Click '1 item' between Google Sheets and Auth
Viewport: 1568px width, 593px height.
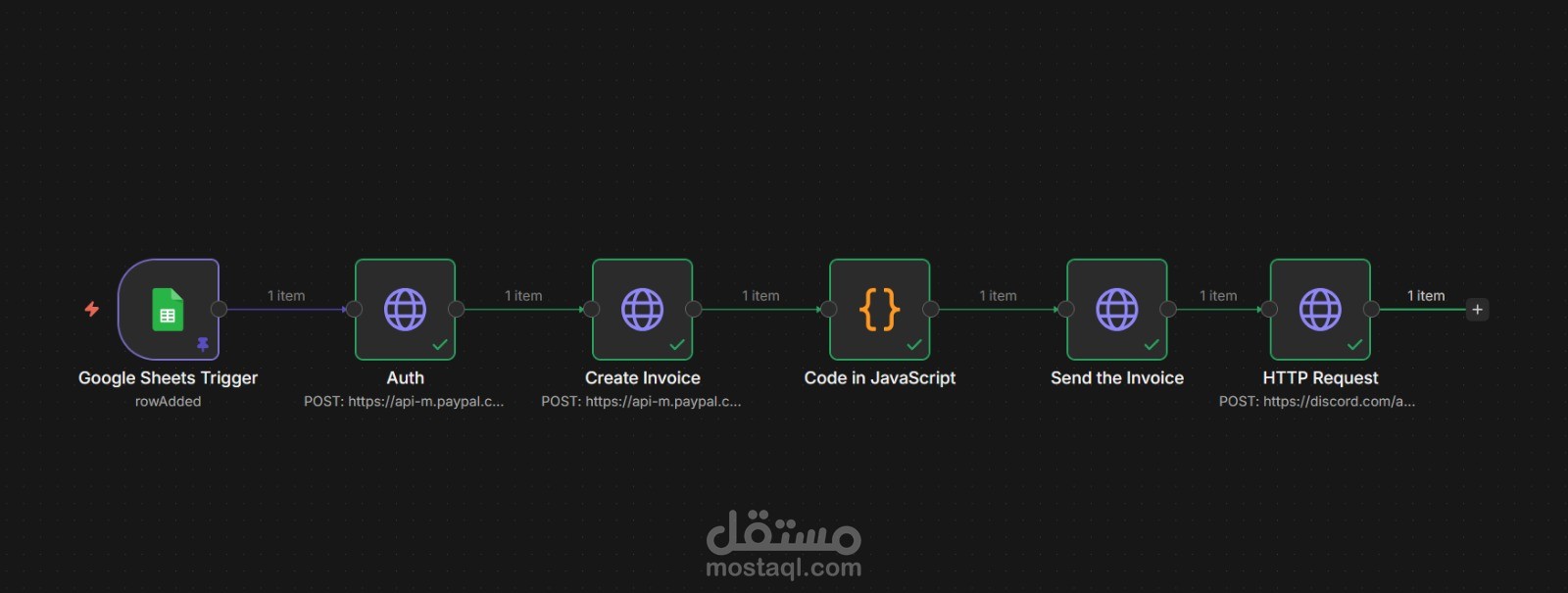coord(286,295)
